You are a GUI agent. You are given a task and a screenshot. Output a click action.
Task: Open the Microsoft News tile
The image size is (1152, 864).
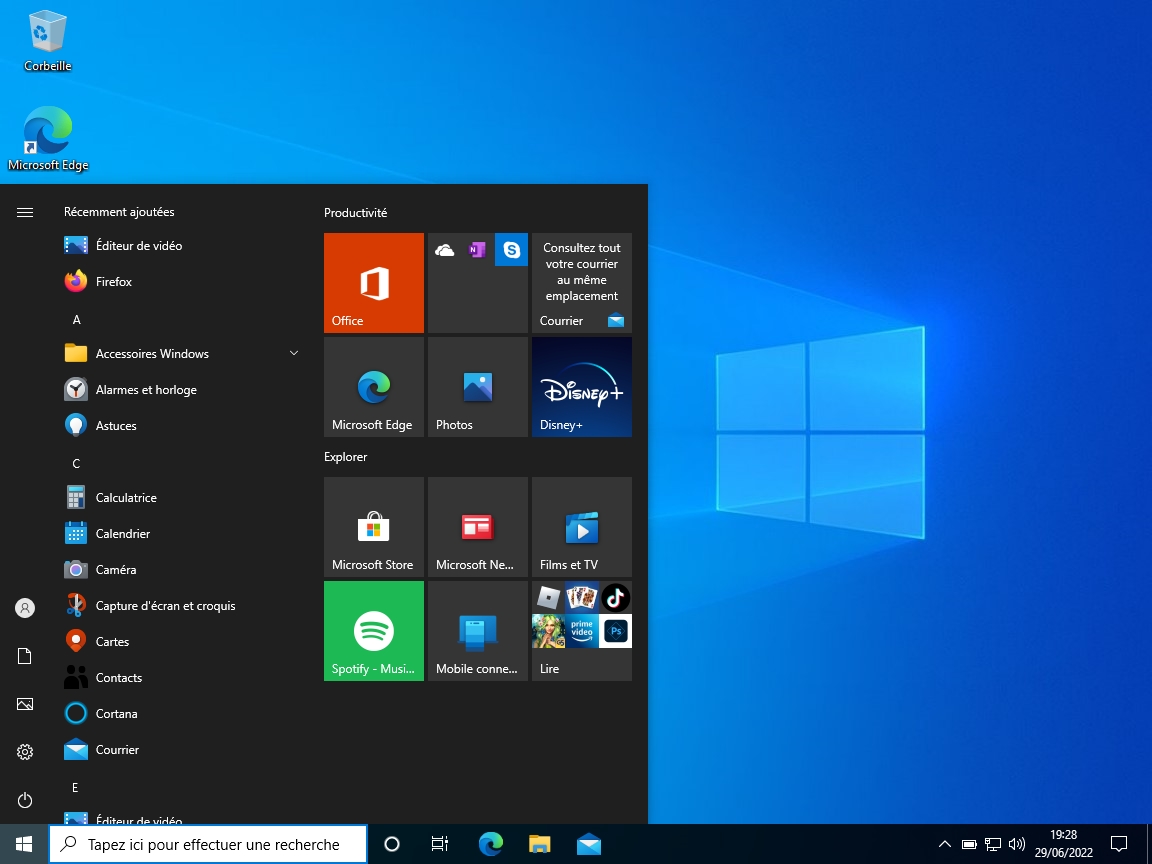(x=478, y=527)
